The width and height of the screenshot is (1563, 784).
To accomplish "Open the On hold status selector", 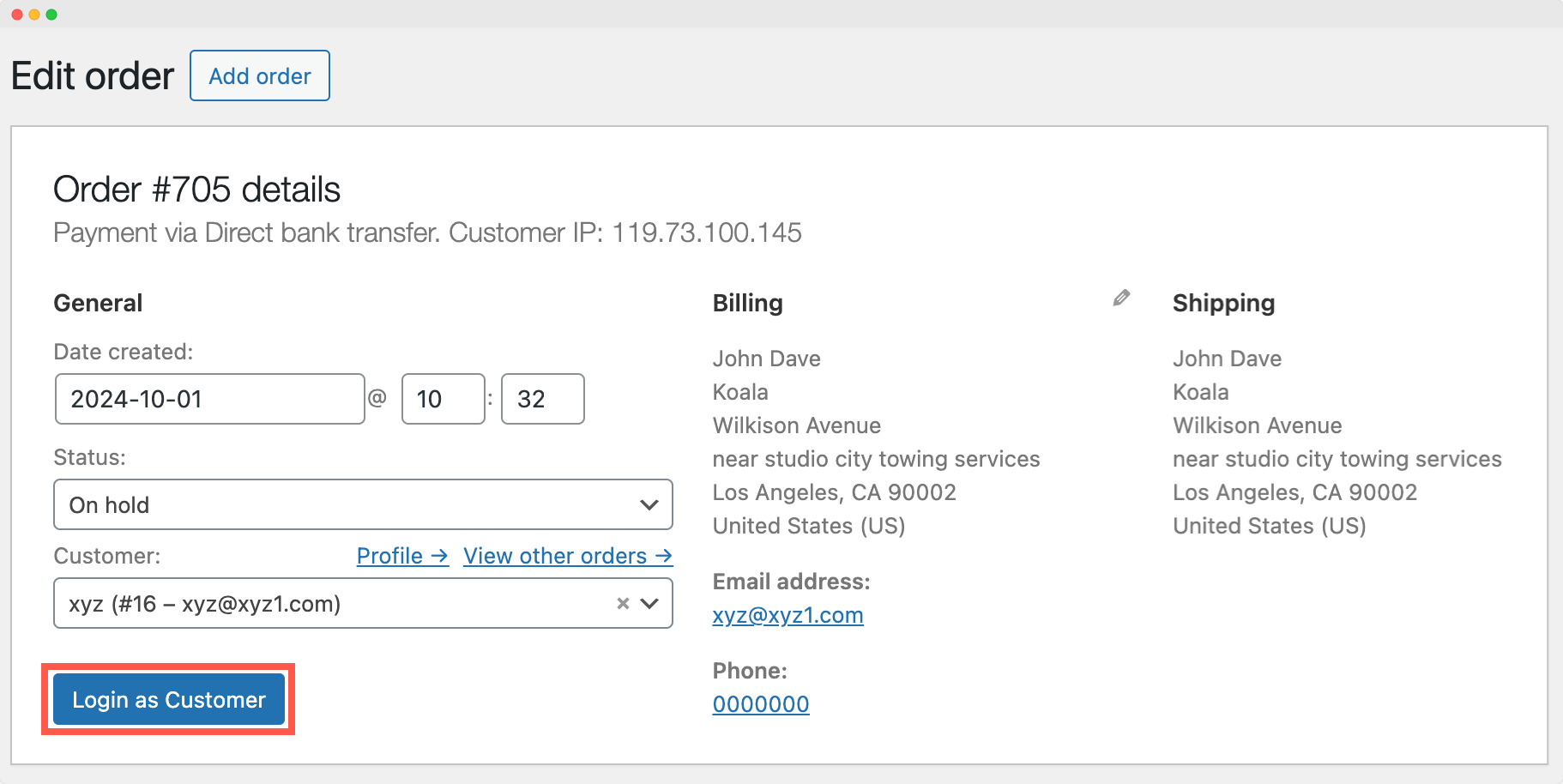I will point(360,505).
